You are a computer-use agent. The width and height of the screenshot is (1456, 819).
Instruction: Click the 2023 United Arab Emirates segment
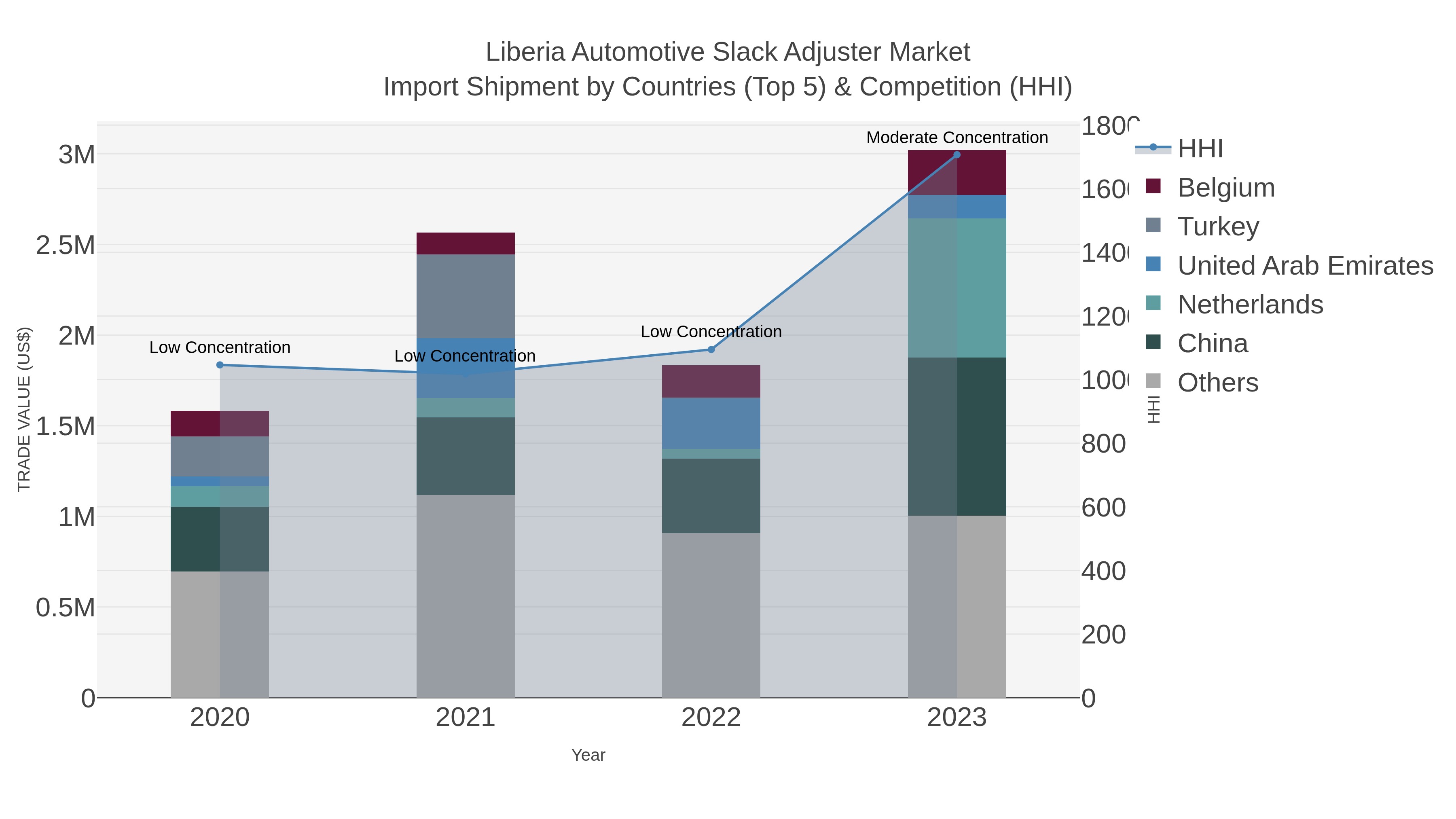957,207
